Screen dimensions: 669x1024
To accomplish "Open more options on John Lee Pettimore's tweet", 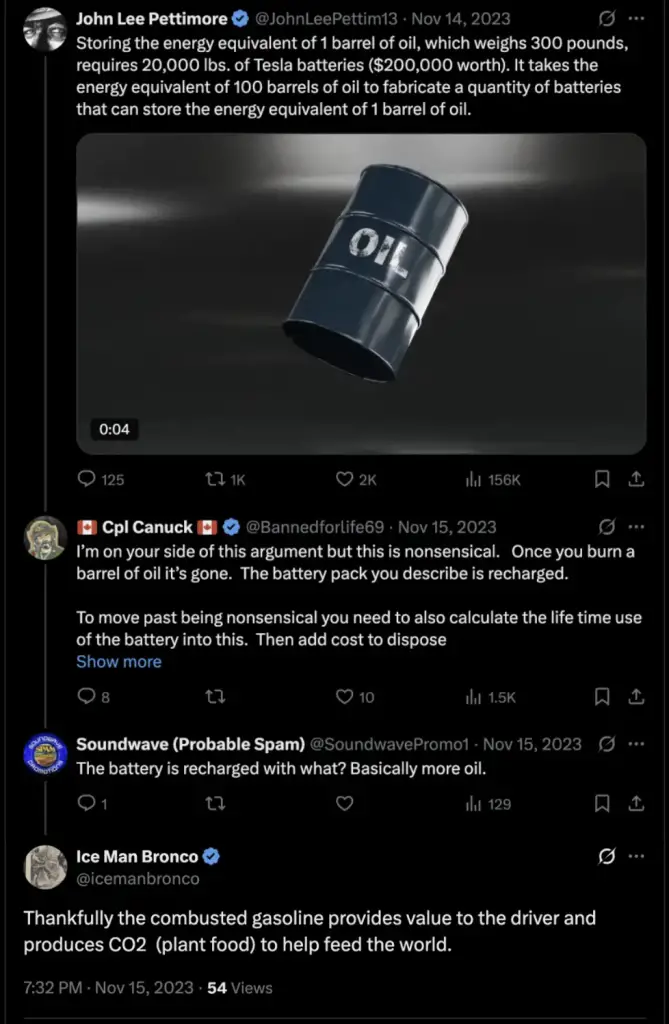I will click(636, 19).
